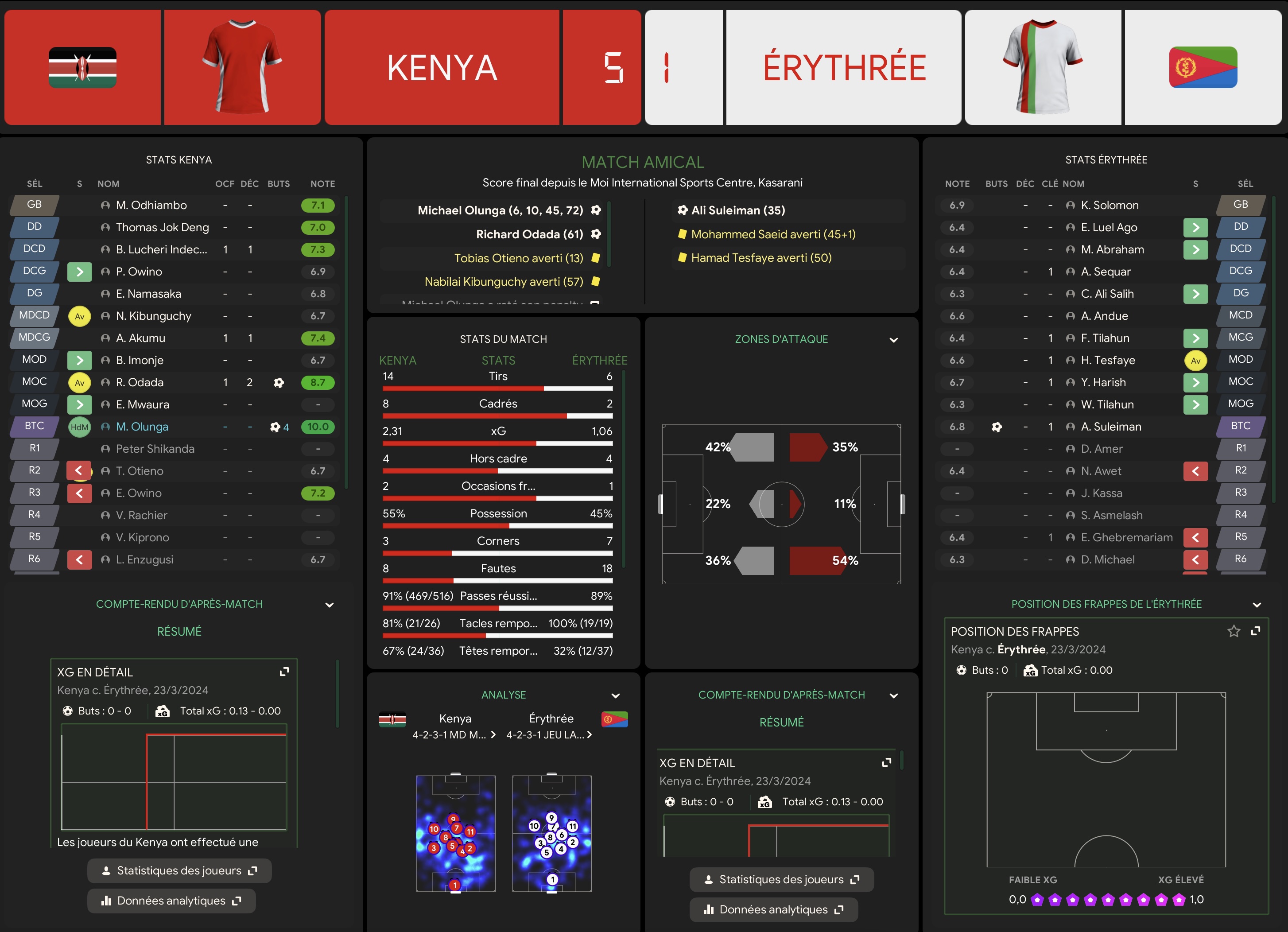
Task: Click A. Suleiman player name
Action: point(1111,427)
